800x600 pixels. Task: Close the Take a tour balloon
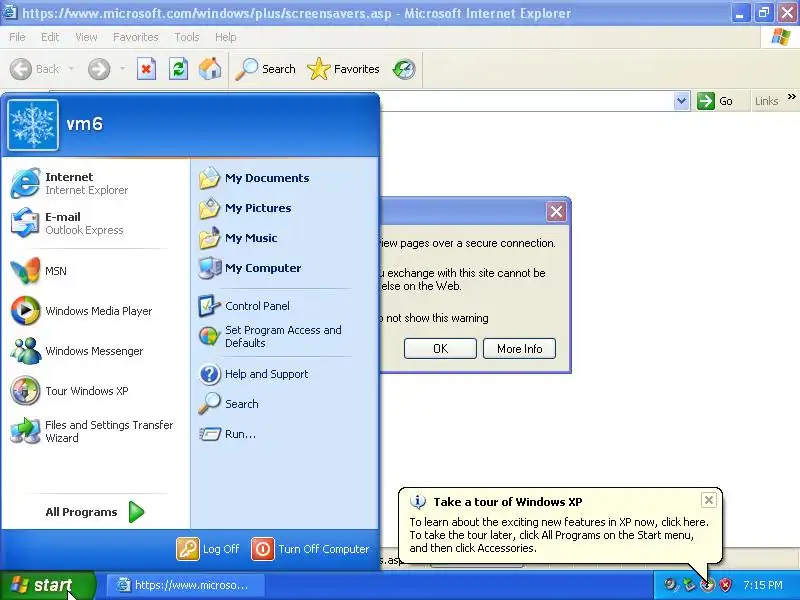tap(709, 501)
